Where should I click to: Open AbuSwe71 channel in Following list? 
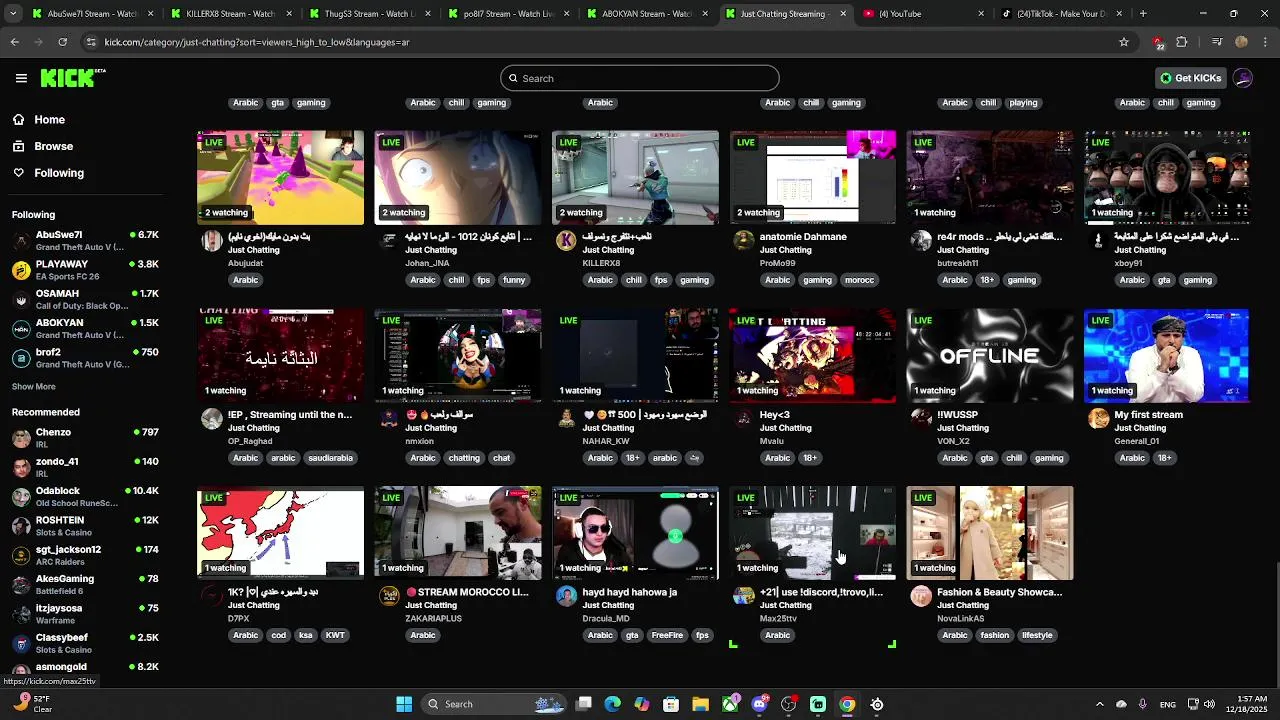click(x=85, y=241)
